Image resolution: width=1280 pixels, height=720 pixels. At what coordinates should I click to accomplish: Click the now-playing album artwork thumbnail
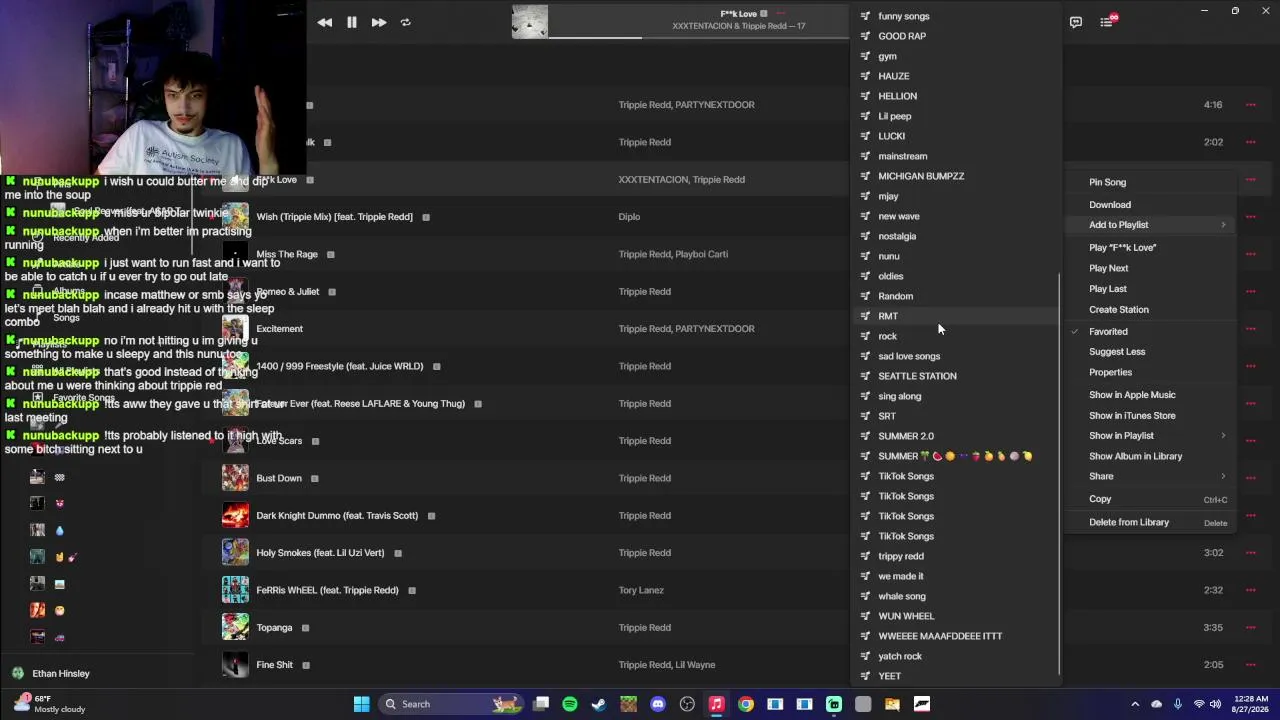(530, 21)
